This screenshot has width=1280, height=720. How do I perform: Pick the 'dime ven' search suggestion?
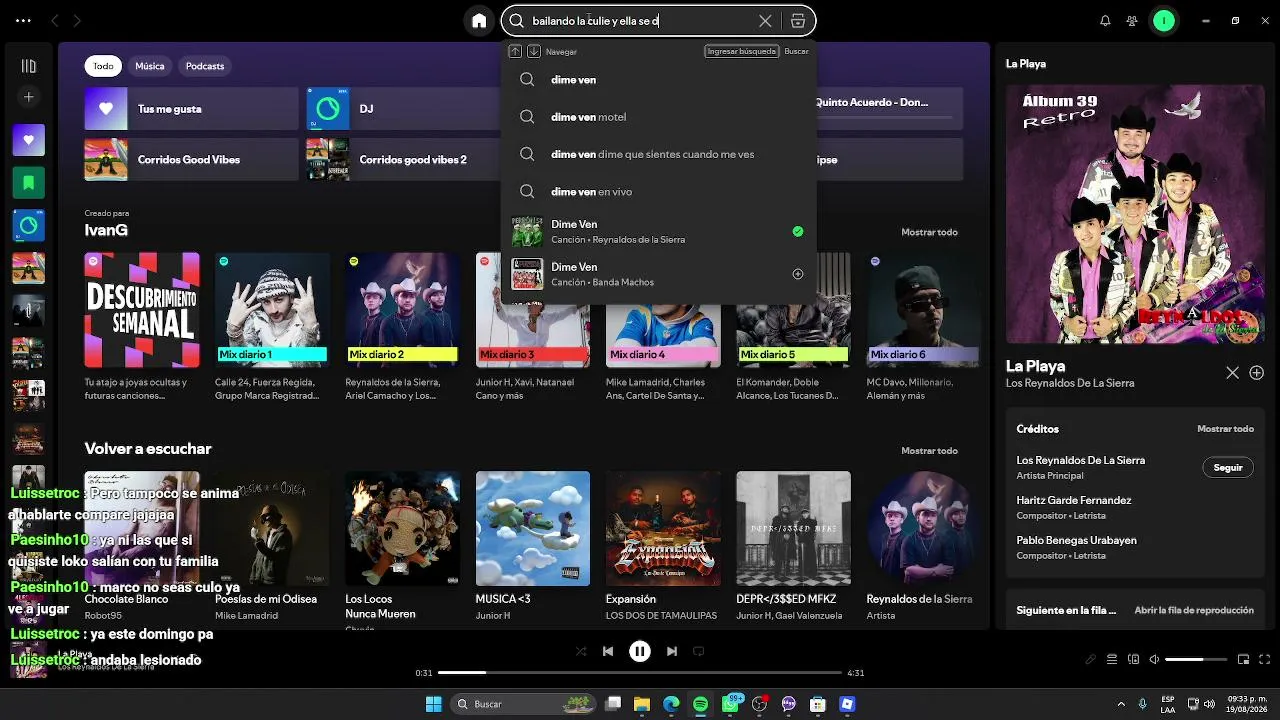pos(658,80)
